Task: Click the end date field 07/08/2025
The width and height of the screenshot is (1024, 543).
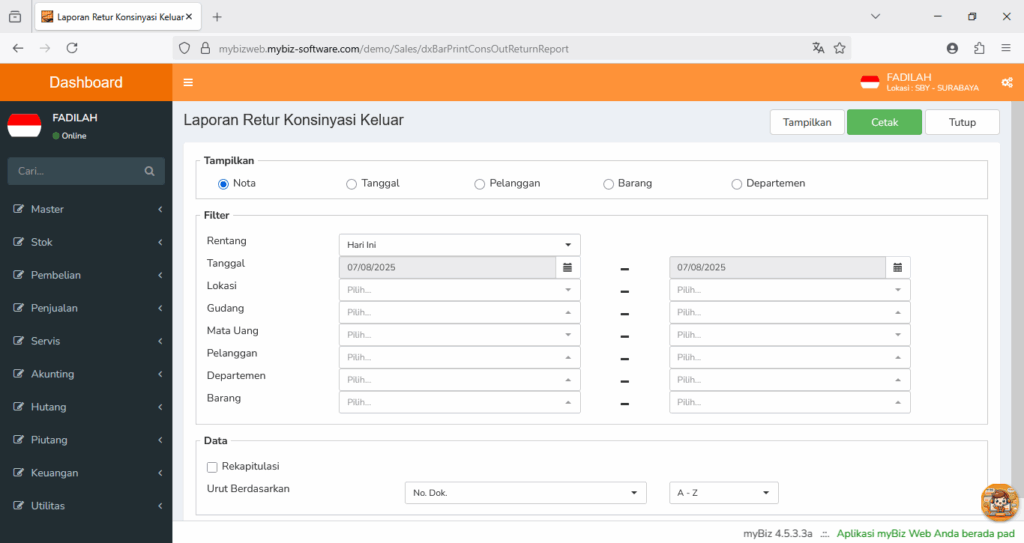Action: coord(777,267)
